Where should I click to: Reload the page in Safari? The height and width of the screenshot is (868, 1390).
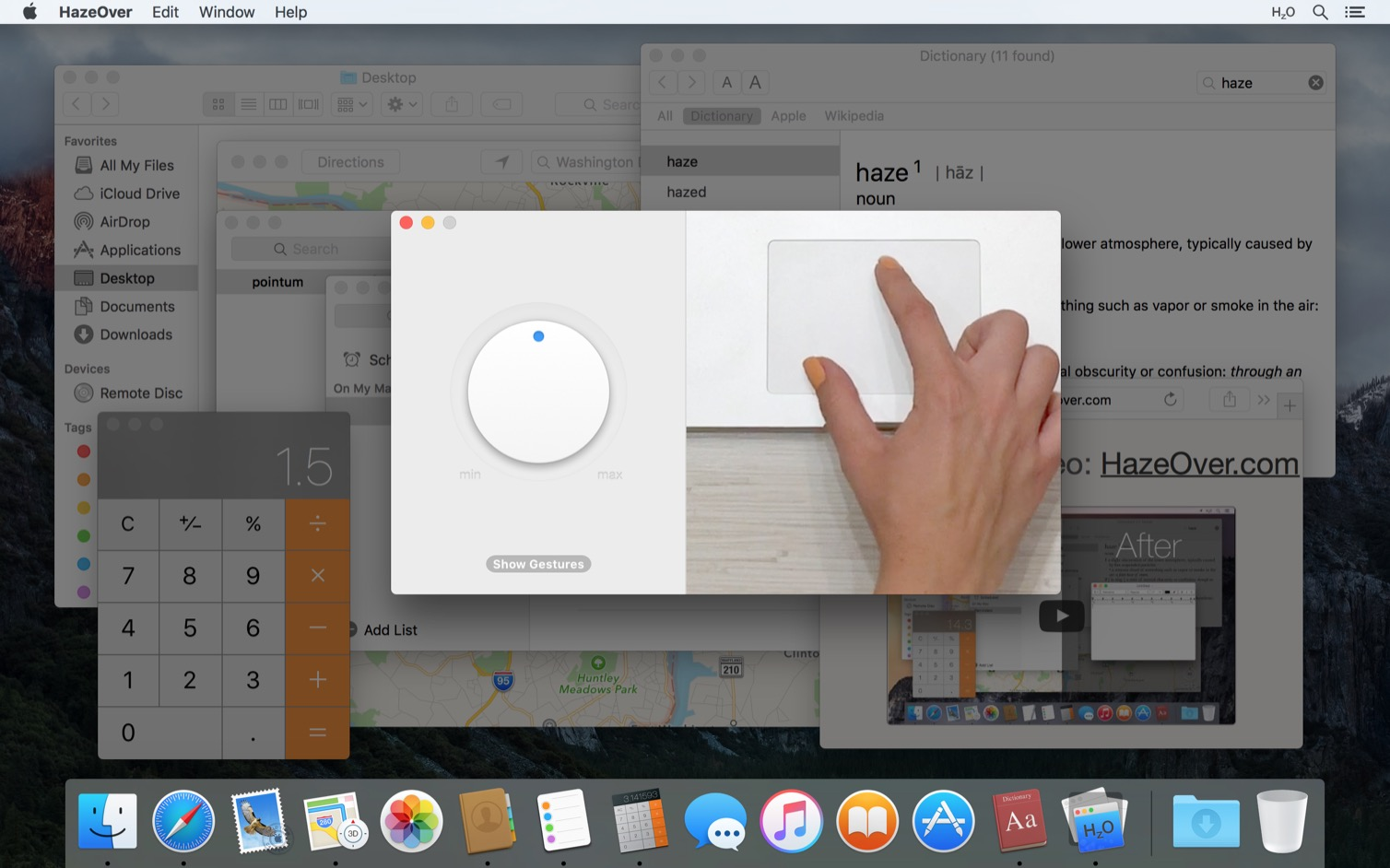[1170, 399]
